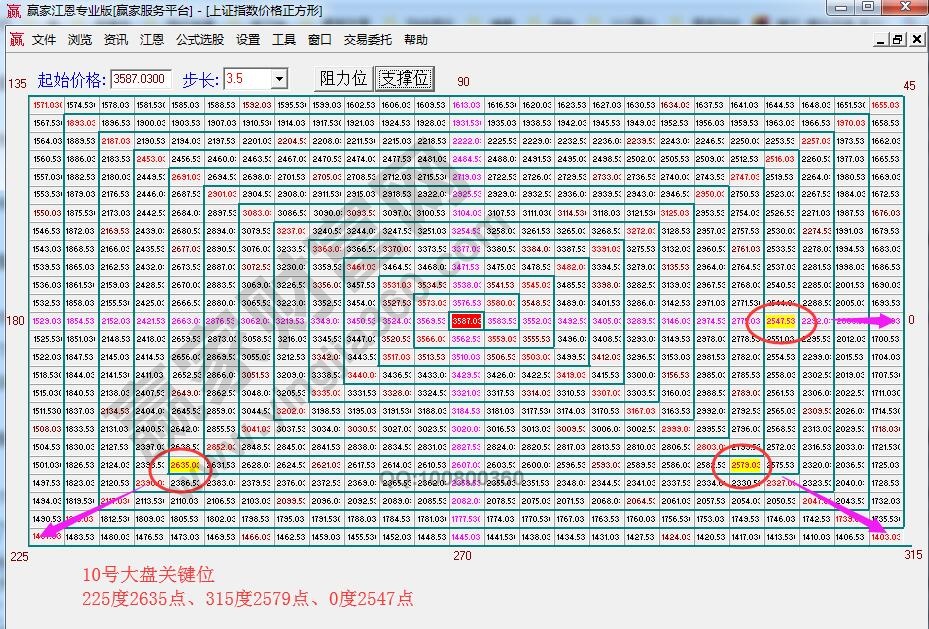The image size is (929, 629).
Task: Click the red 赢 logo on the title bar
Action: [x=14, y=10]
